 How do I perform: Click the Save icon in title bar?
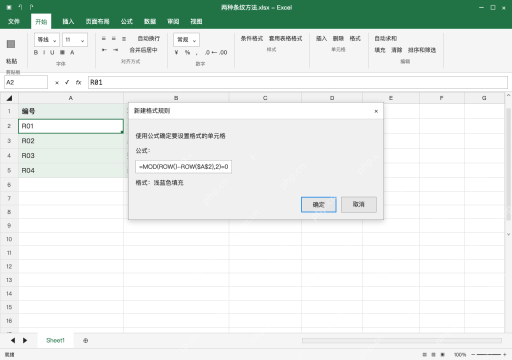tap(9, 7)
